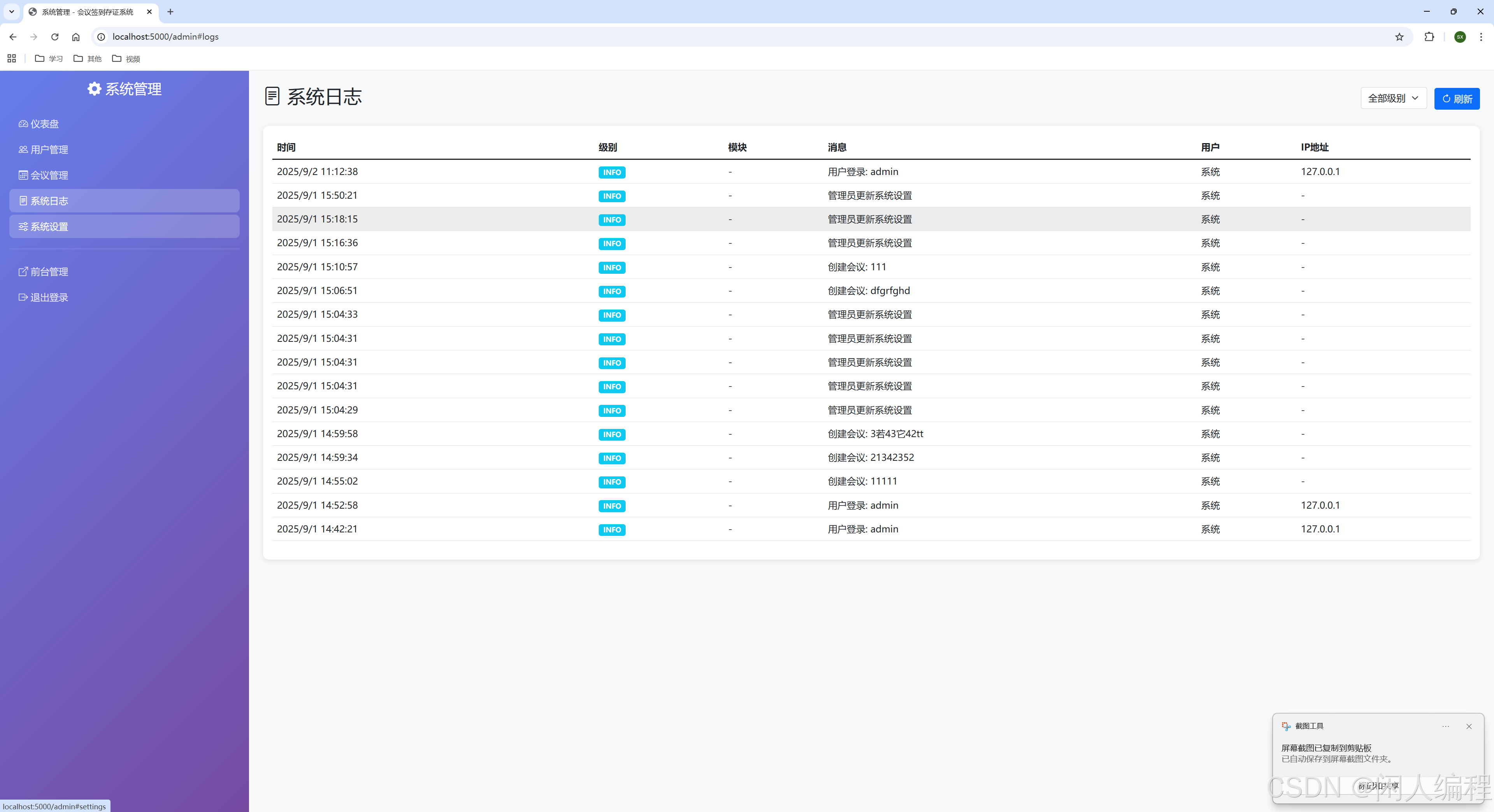1494x812 pixels.
Task: Click the 系统 user cell in 15:10:57 row
Action: 1210,267
